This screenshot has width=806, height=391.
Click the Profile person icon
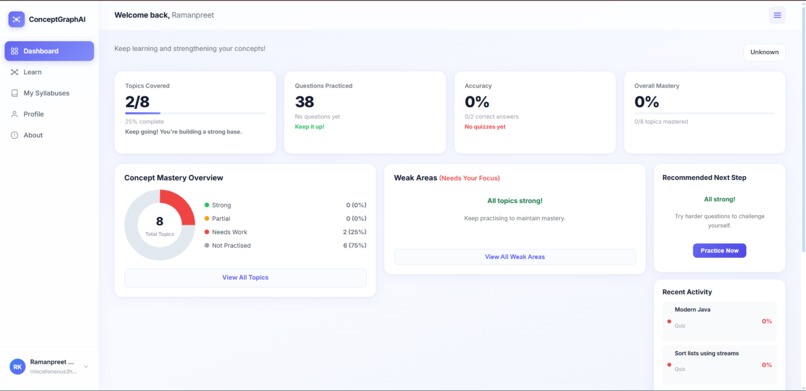(x=14, y=114)
